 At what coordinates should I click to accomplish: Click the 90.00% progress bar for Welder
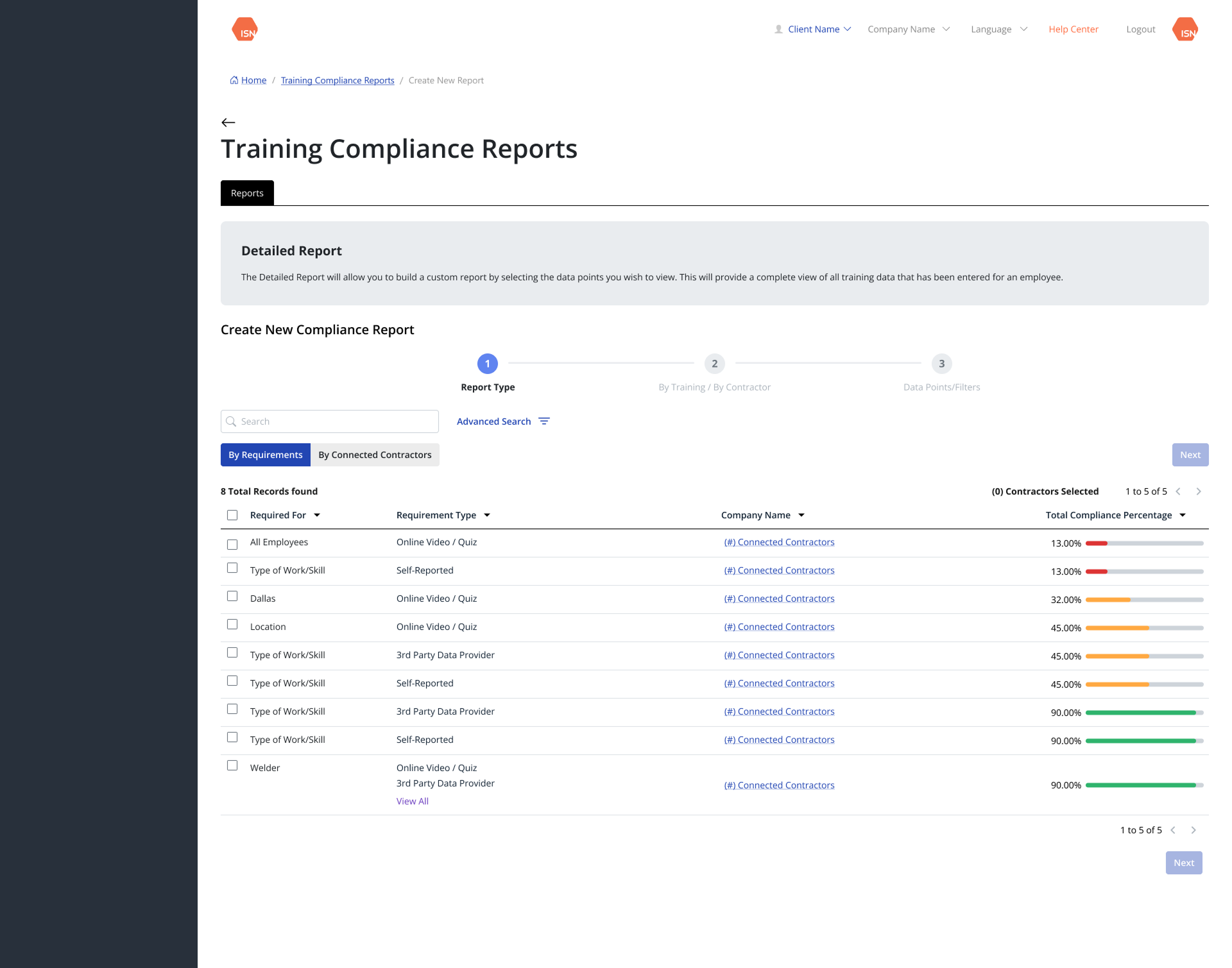1144,785
